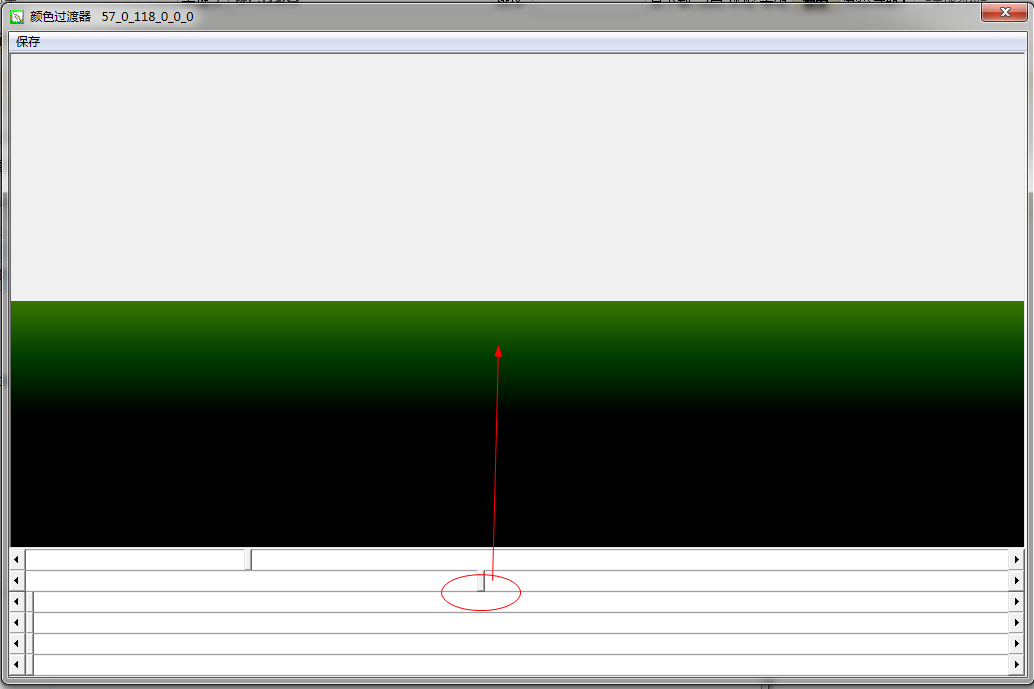This screenshot has width=1034, height=689.
Task: Click left arrow of the top scrollbar
Action: click(x=17, y=559)
